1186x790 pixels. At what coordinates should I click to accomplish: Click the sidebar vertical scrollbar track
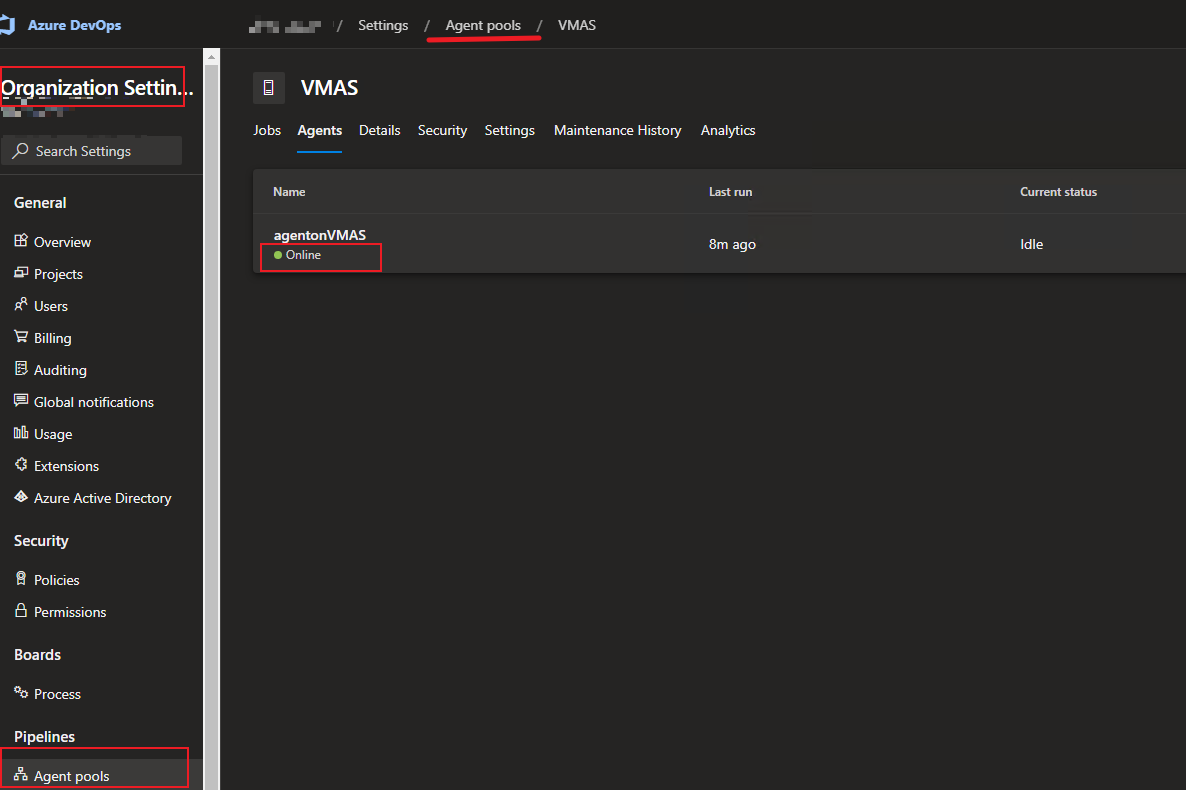click(x=212, y=428)
